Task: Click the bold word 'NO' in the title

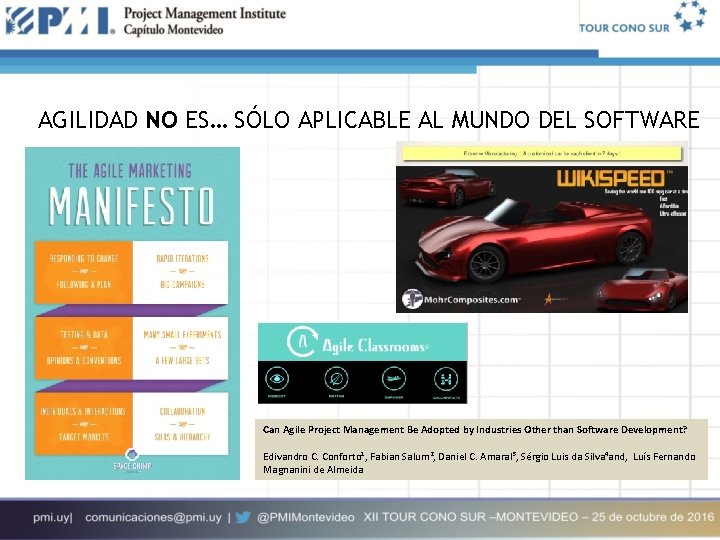Action: tap(161, 120)
